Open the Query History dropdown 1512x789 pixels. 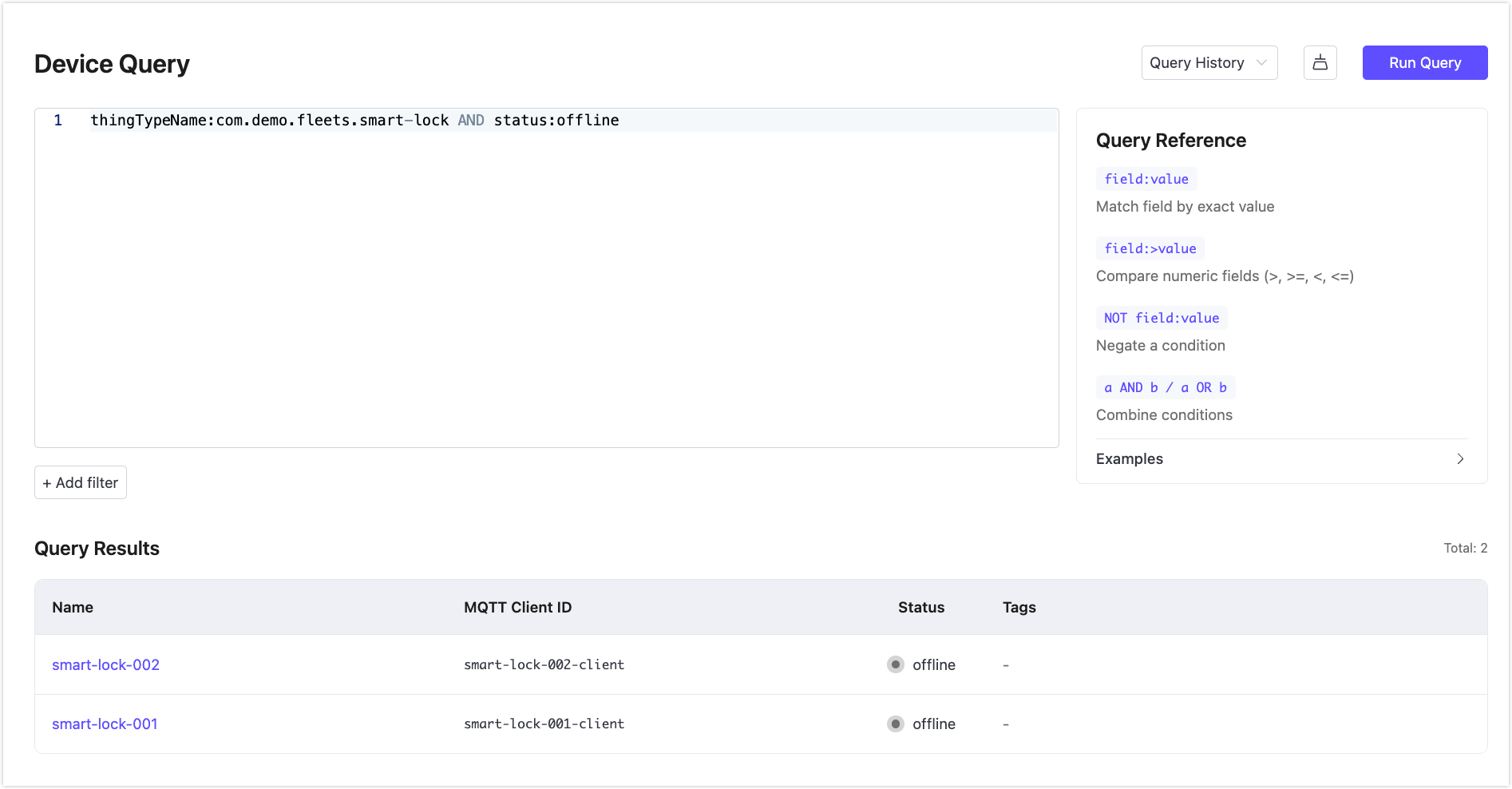coord(1209,62)
